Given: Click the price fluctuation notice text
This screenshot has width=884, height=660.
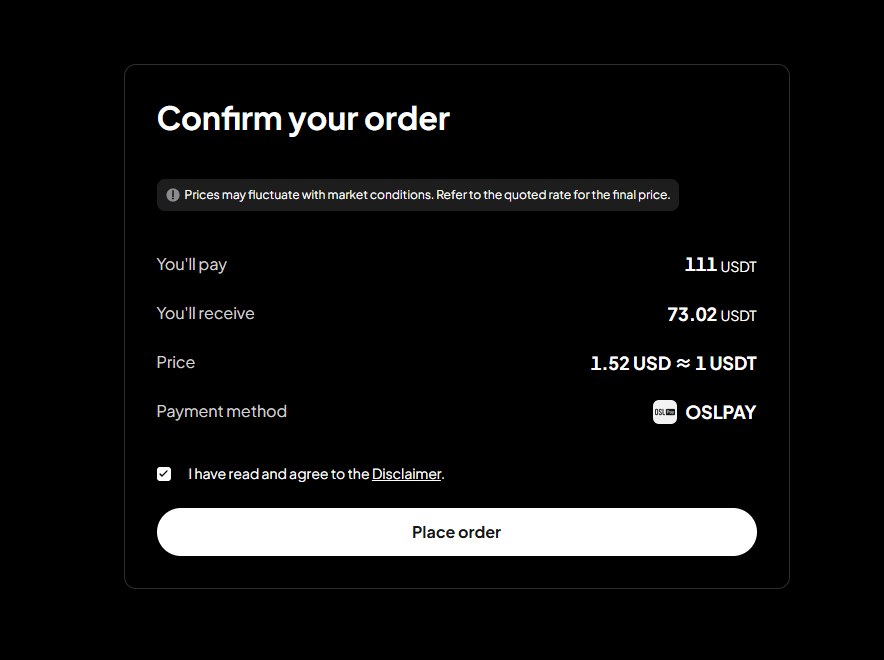Looking at the screenshot, I should click(426, 195).
